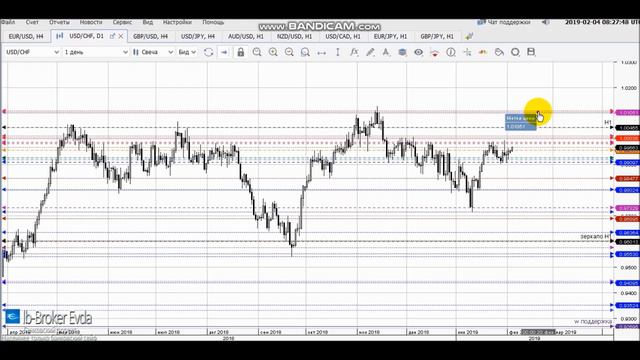Image resolution: width=640 pixels, height=360 pixels.
Task: Click the blue stacked layers icon
Action: tap(402, 52)
